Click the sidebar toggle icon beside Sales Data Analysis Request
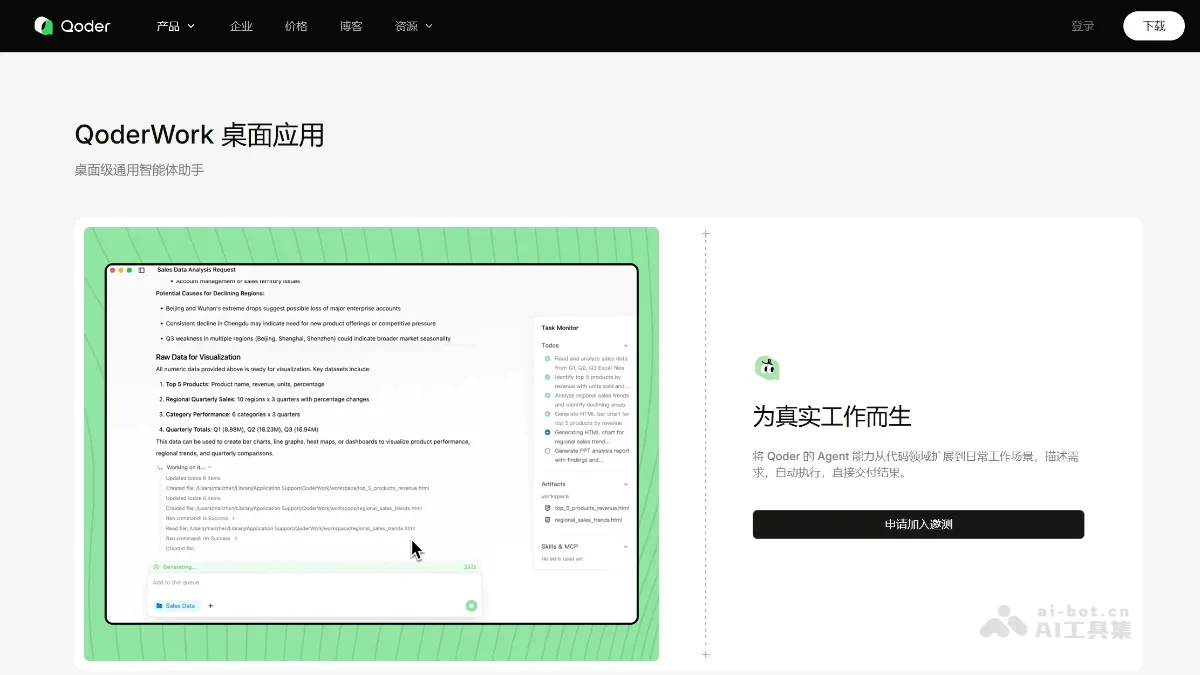This screenshot has width=1200, height=675. 139,270
